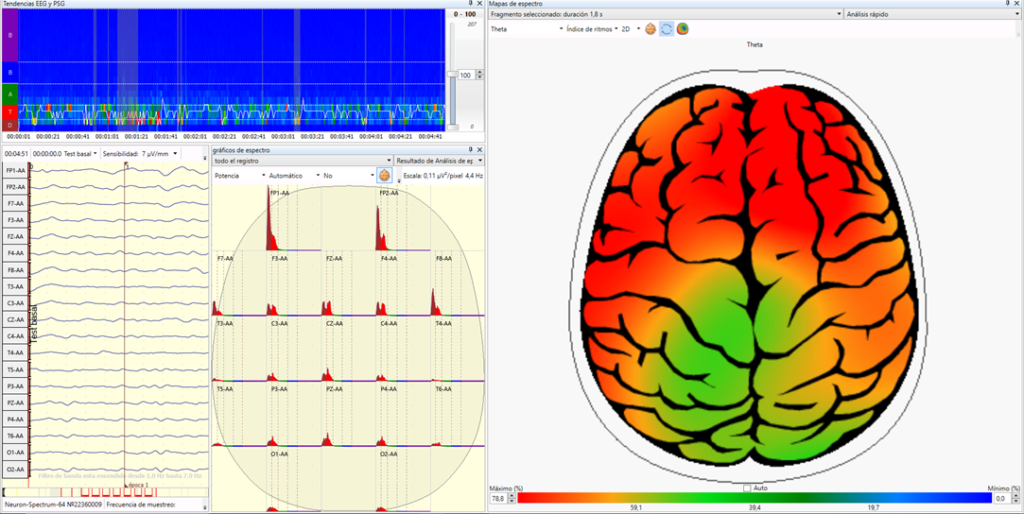Click the upper purple B band label in trends

click(10, 35)
